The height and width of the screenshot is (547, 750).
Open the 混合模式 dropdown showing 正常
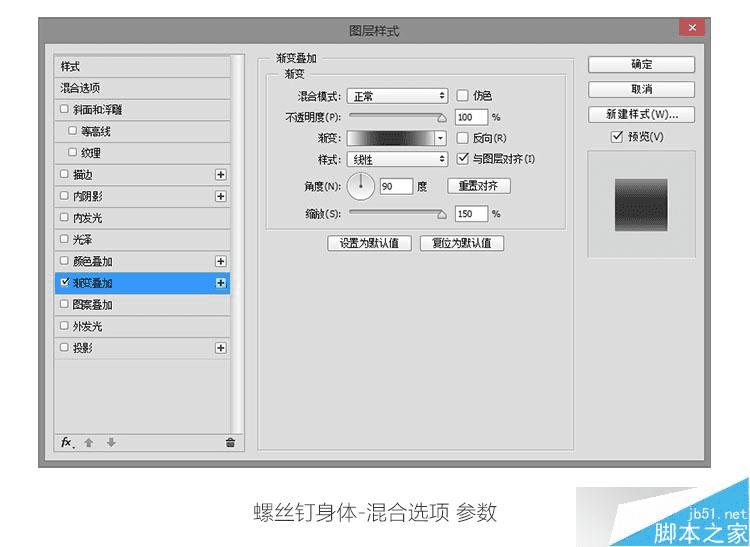point(397,96)
